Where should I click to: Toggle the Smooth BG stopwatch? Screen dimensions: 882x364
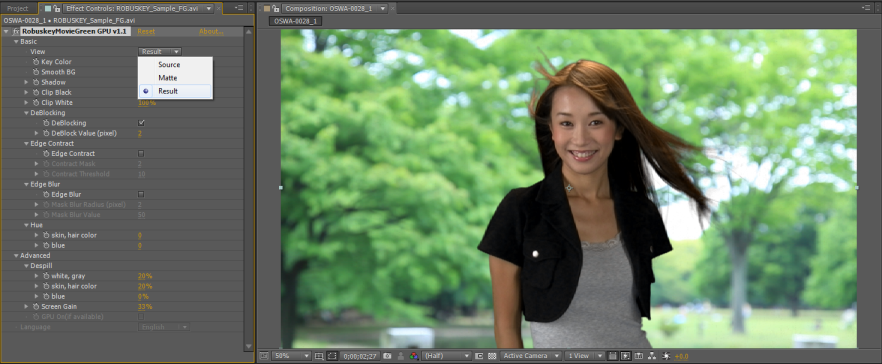coord(35,72)
